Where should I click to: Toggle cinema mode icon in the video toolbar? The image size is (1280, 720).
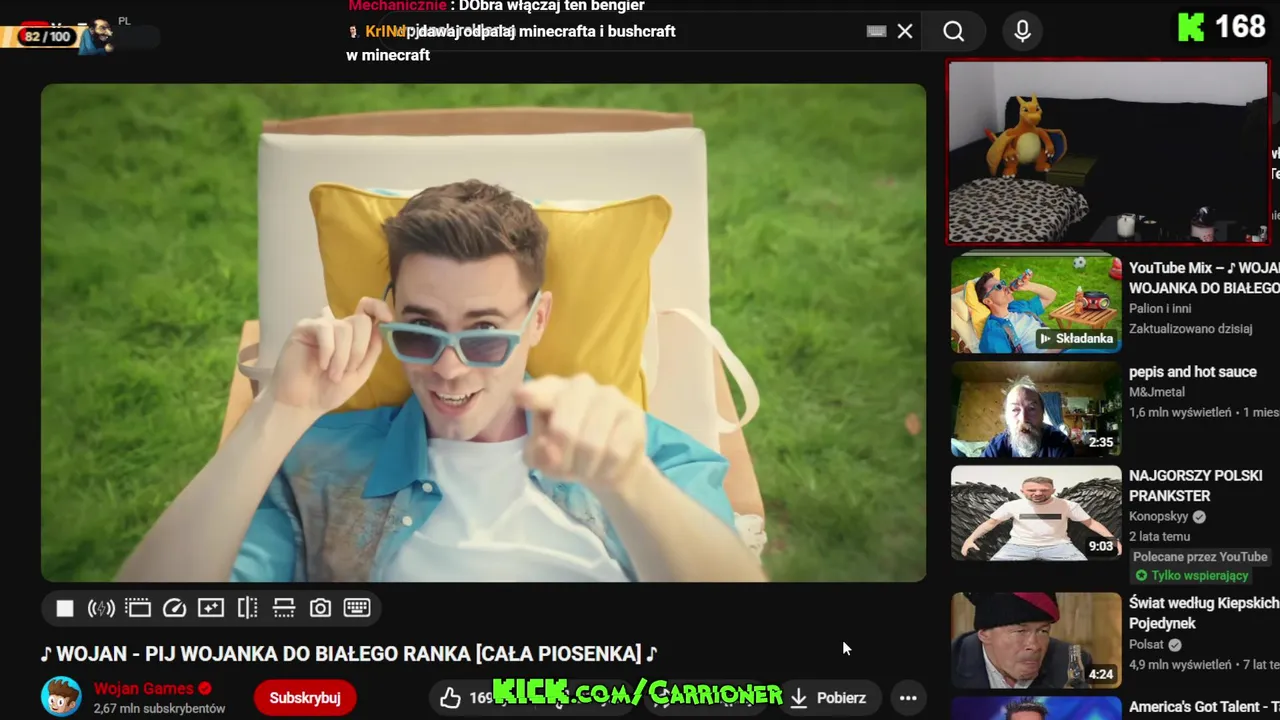pyautogui.click(x=138, y=608)
